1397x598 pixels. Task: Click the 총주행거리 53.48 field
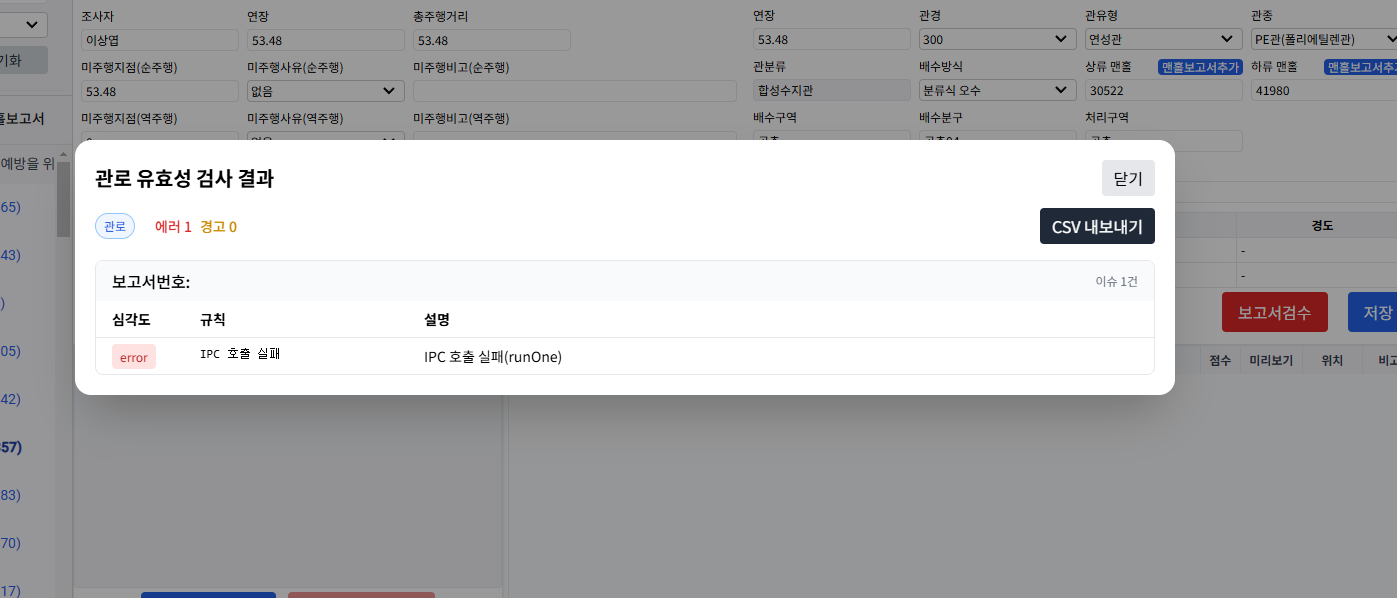tap(491, 40)
